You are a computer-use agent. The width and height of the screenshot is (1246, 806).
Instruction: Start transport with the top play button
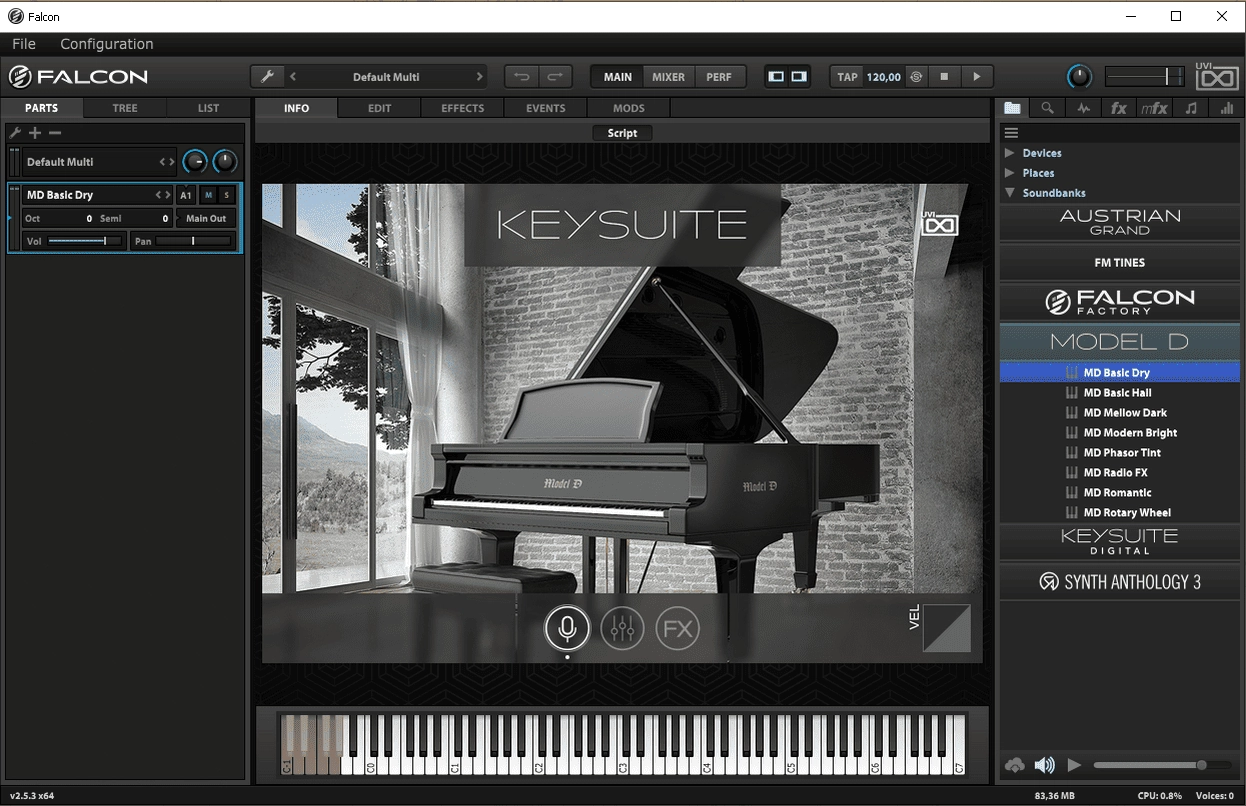pyautogui.click(x=976, y=77)
